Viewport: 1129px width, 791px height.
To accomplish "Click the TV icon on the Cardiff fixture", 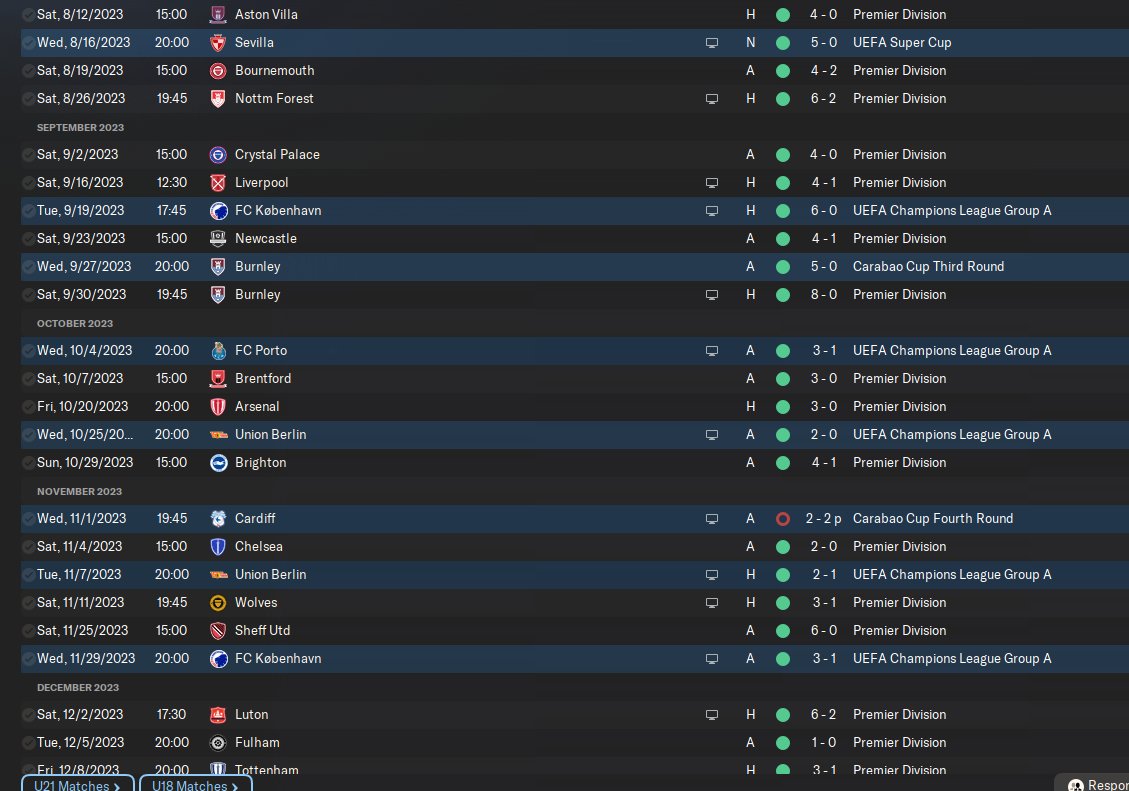I will [712, 519].
